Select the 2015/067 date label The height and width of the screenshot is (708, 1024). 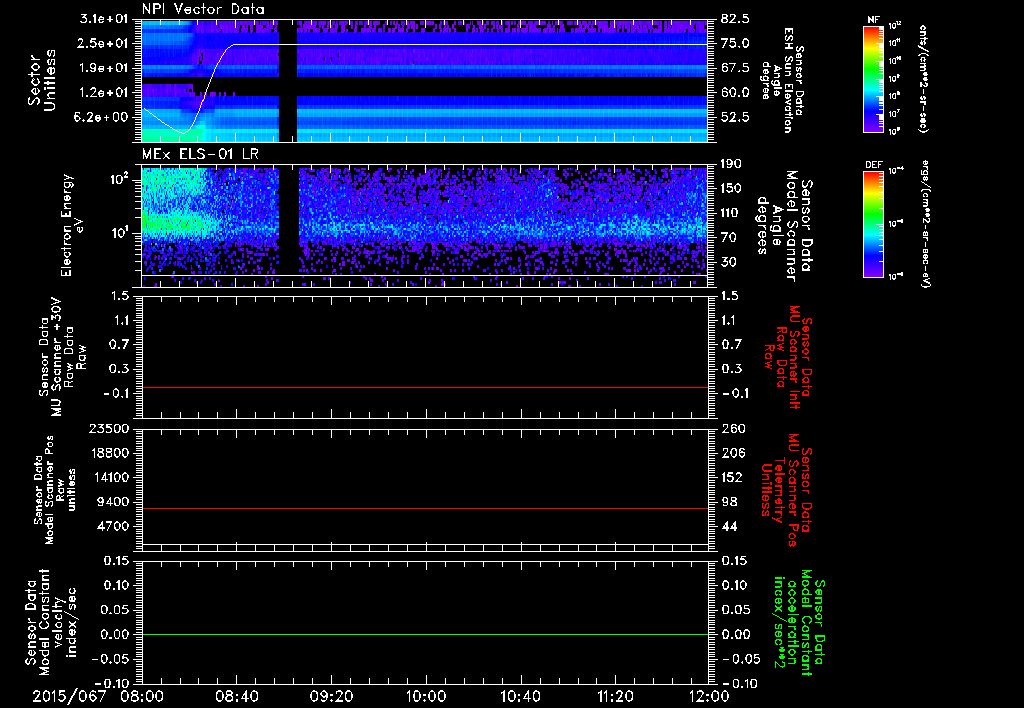[69, 696]
